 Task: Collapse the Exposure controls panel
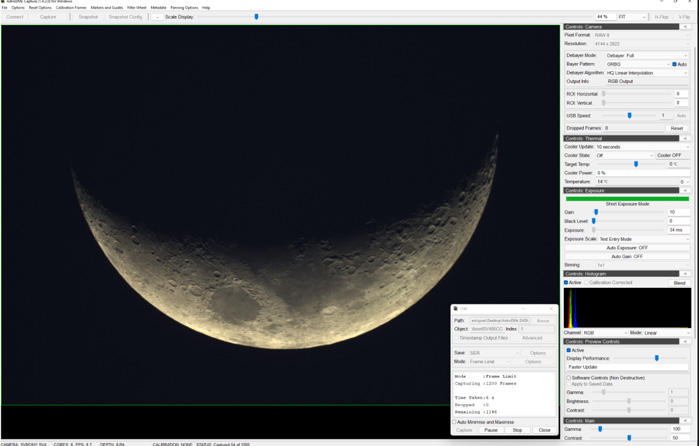(685, 190)
